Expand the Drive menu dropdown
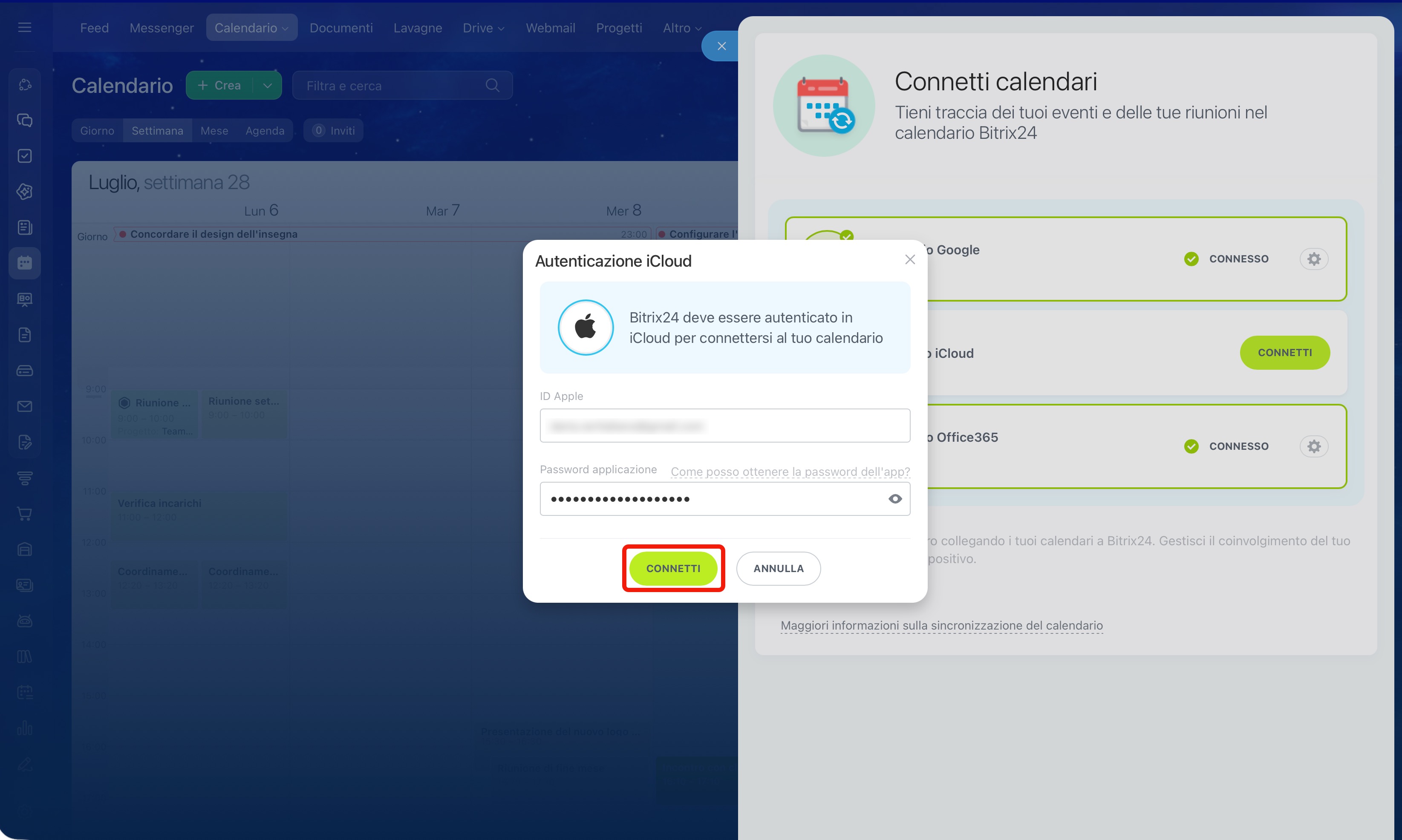Viewport: 1402px width, 840px height. [x=501, y=28]
